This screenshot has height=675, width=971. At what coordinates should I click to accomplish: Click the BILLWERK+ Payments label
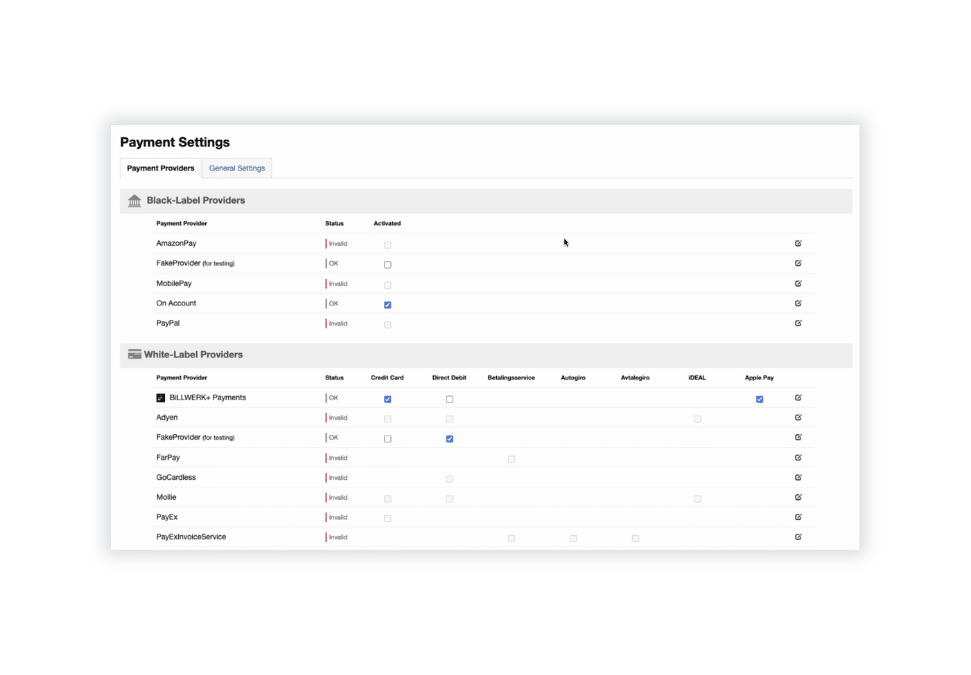(207, 398)
